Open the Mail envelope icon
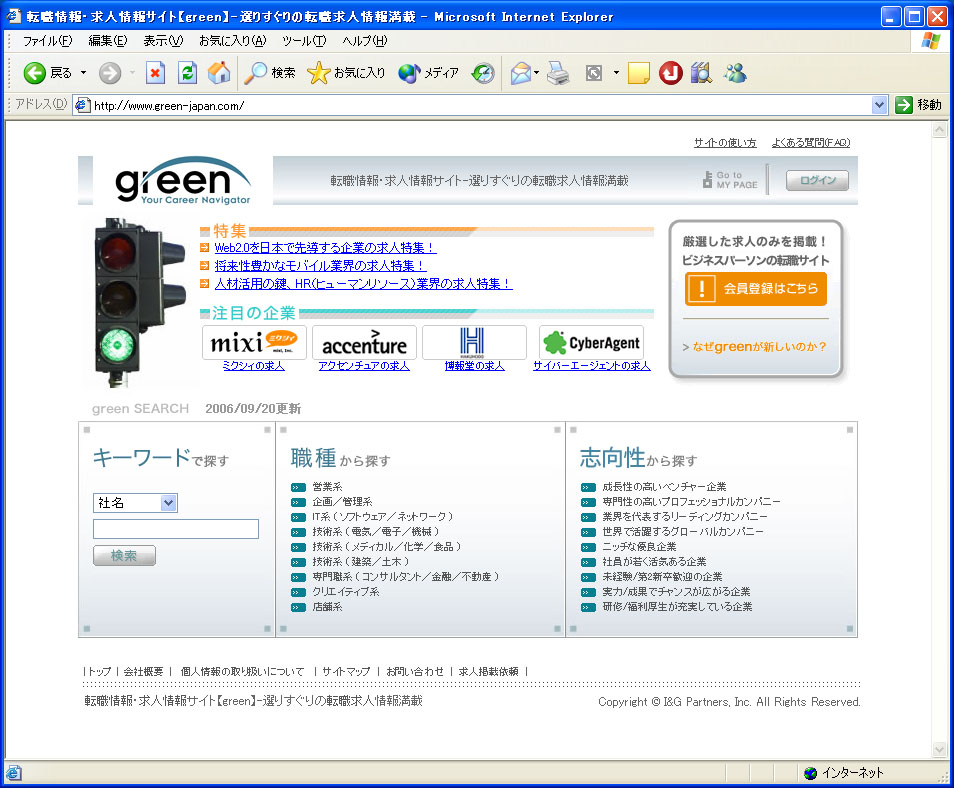This screenshot has width=954, height=788. (x=521, y=73)
